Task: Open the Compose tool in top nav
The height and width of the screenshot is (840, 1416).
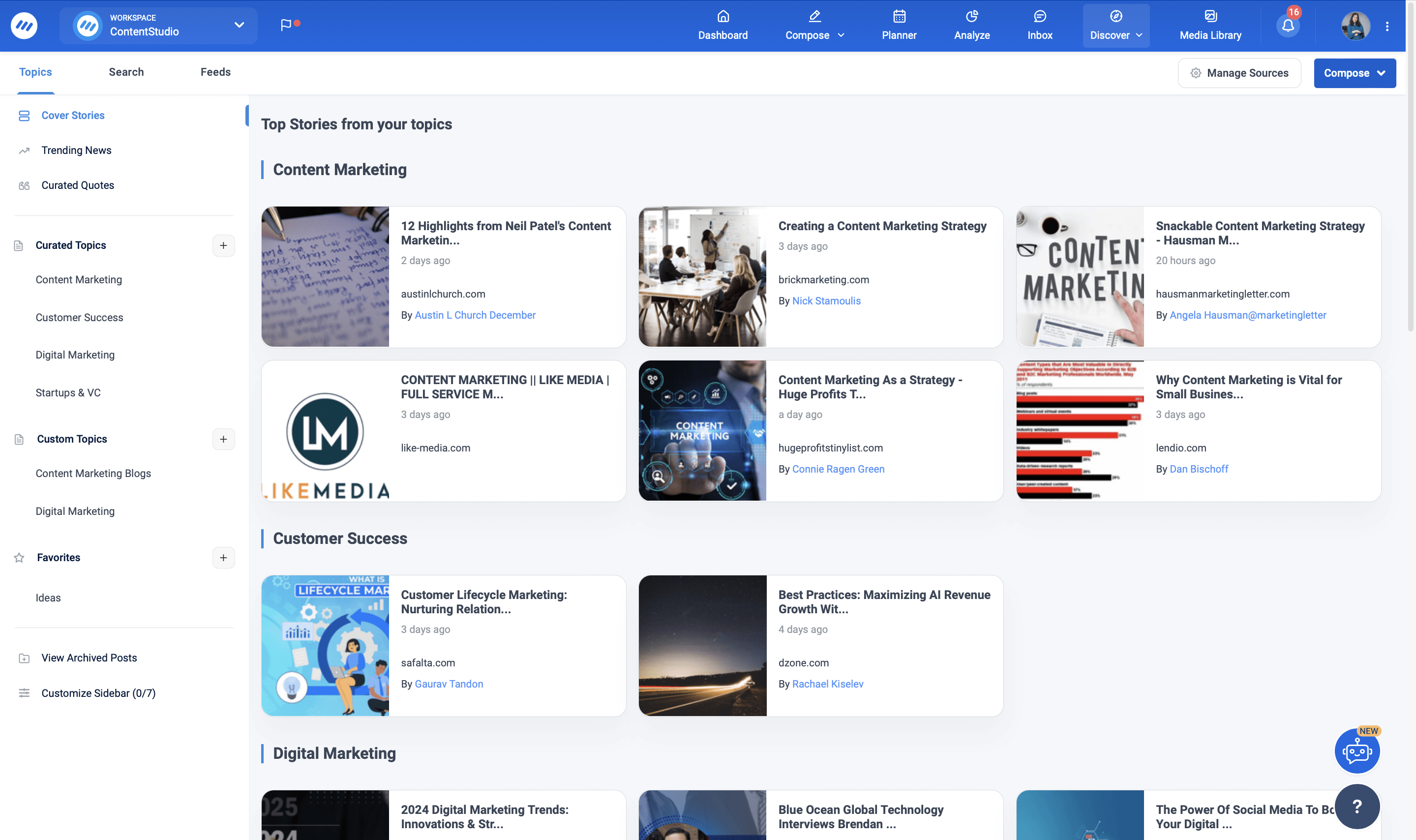Action: (x=814, y=25)
